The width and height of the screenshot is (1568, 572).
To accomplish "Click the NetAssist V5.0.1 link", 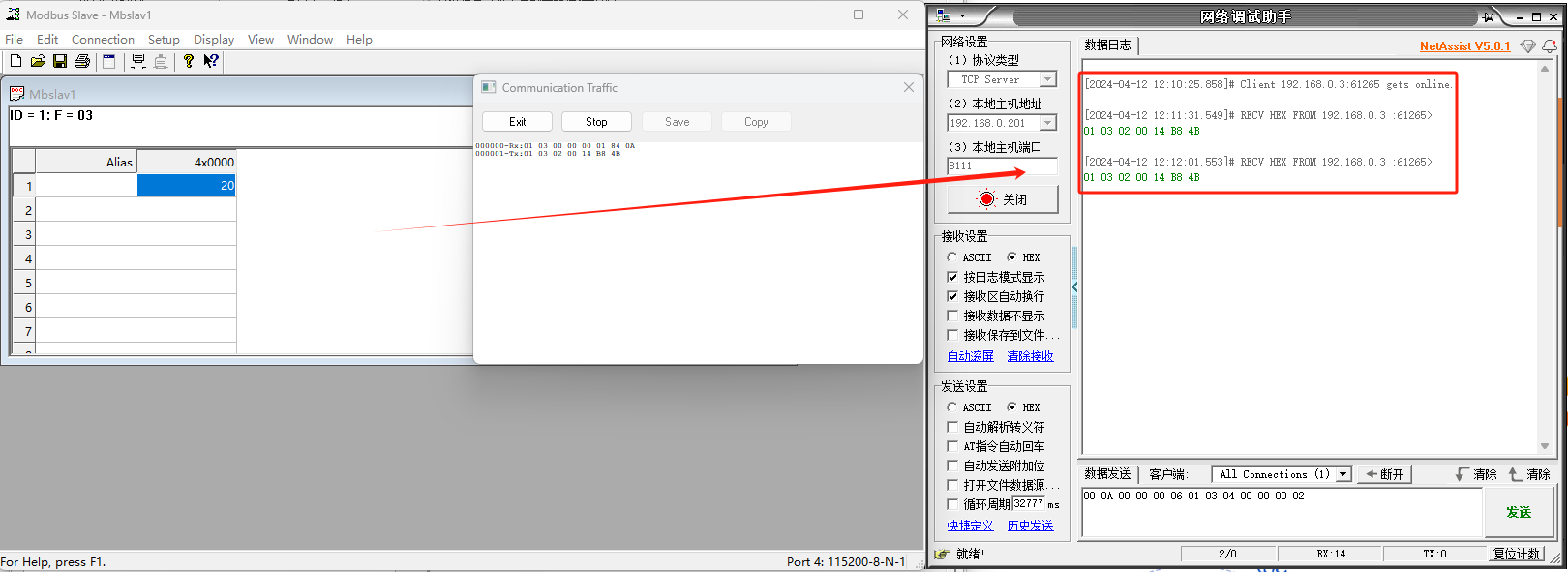I will [x=1464, y=46].
